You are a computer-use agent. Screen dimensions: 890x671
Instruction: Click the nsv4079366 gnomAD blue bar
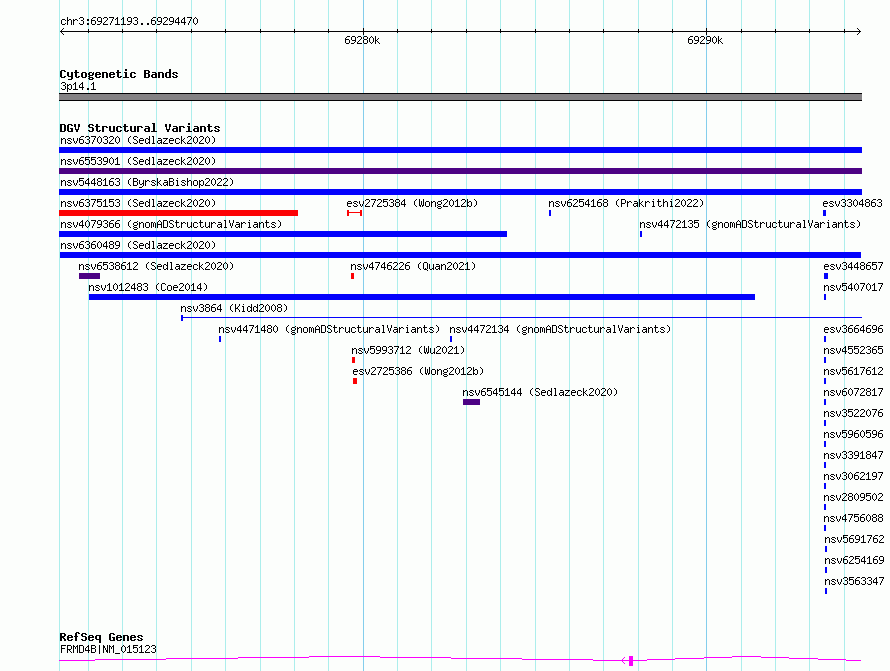click(x=283, y=234)
